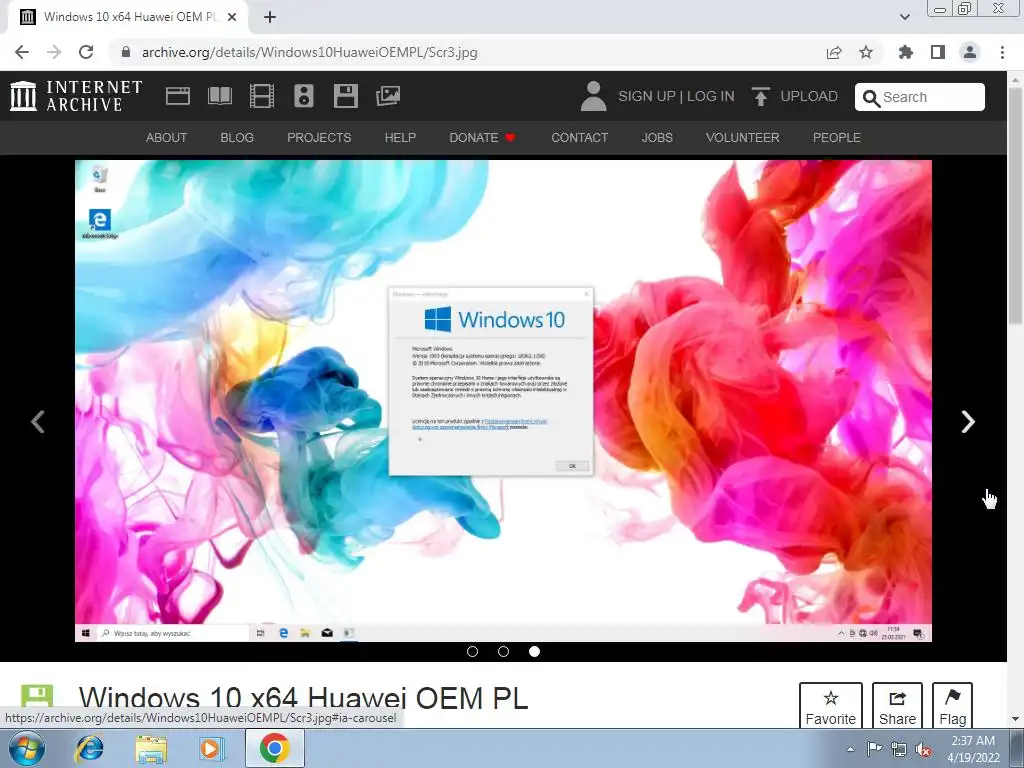Click the UPLOAD link
The image size is (1024, 768).
click(809, 96)
